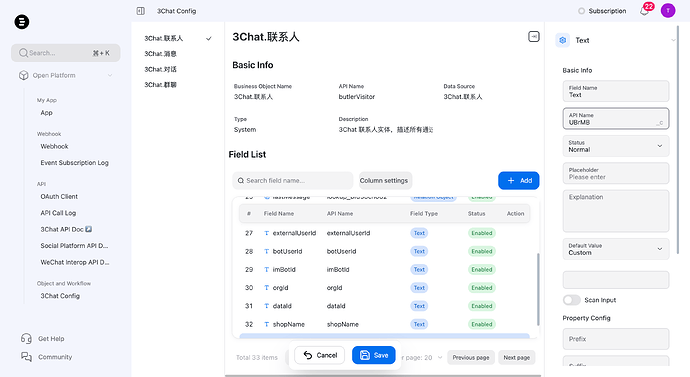Open the Webhook menu item

click(54, 146)
